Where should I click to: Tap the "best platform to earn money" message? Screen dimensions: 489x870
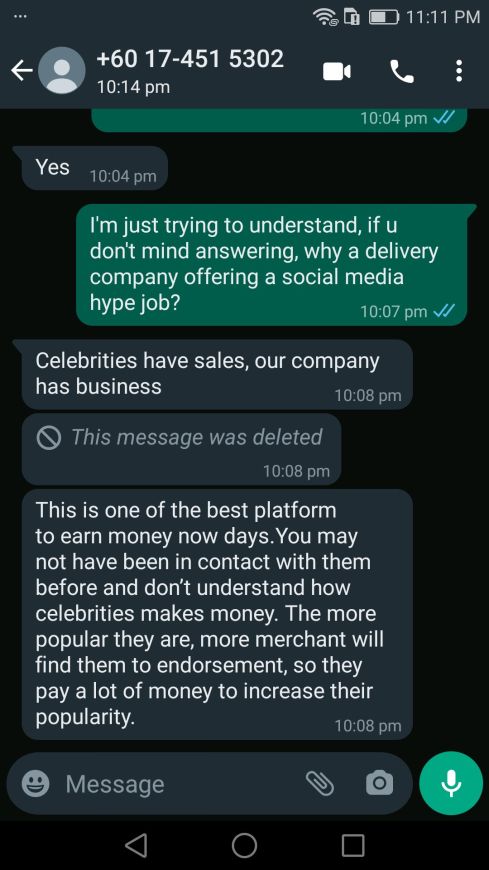click(218, 614)
